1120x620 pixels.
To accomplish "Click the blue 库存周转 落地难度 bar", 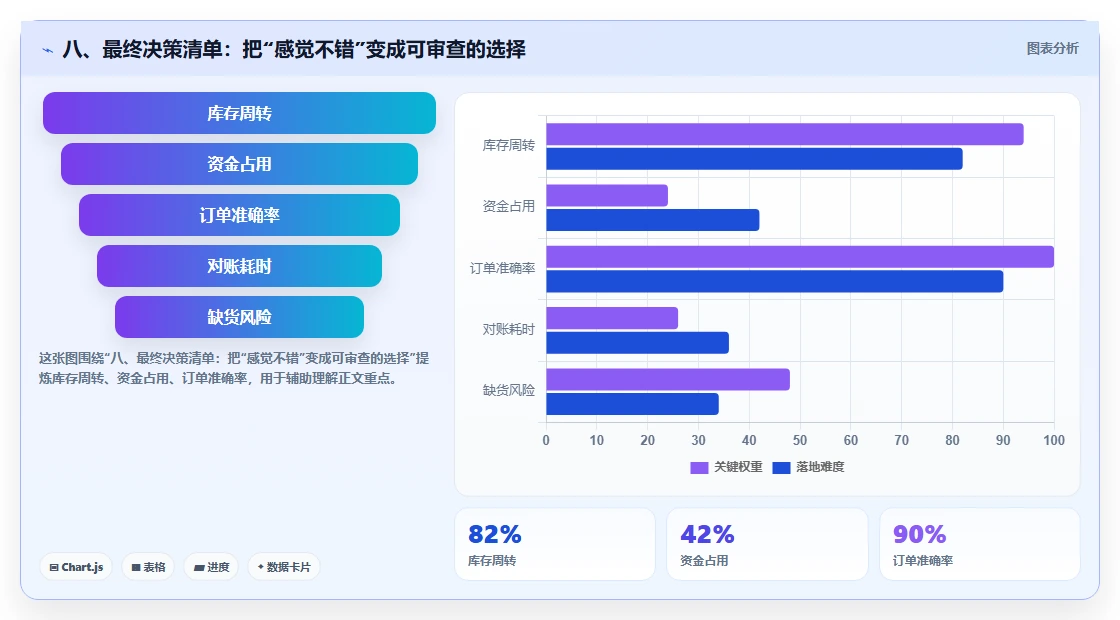I will pos(754,159).
